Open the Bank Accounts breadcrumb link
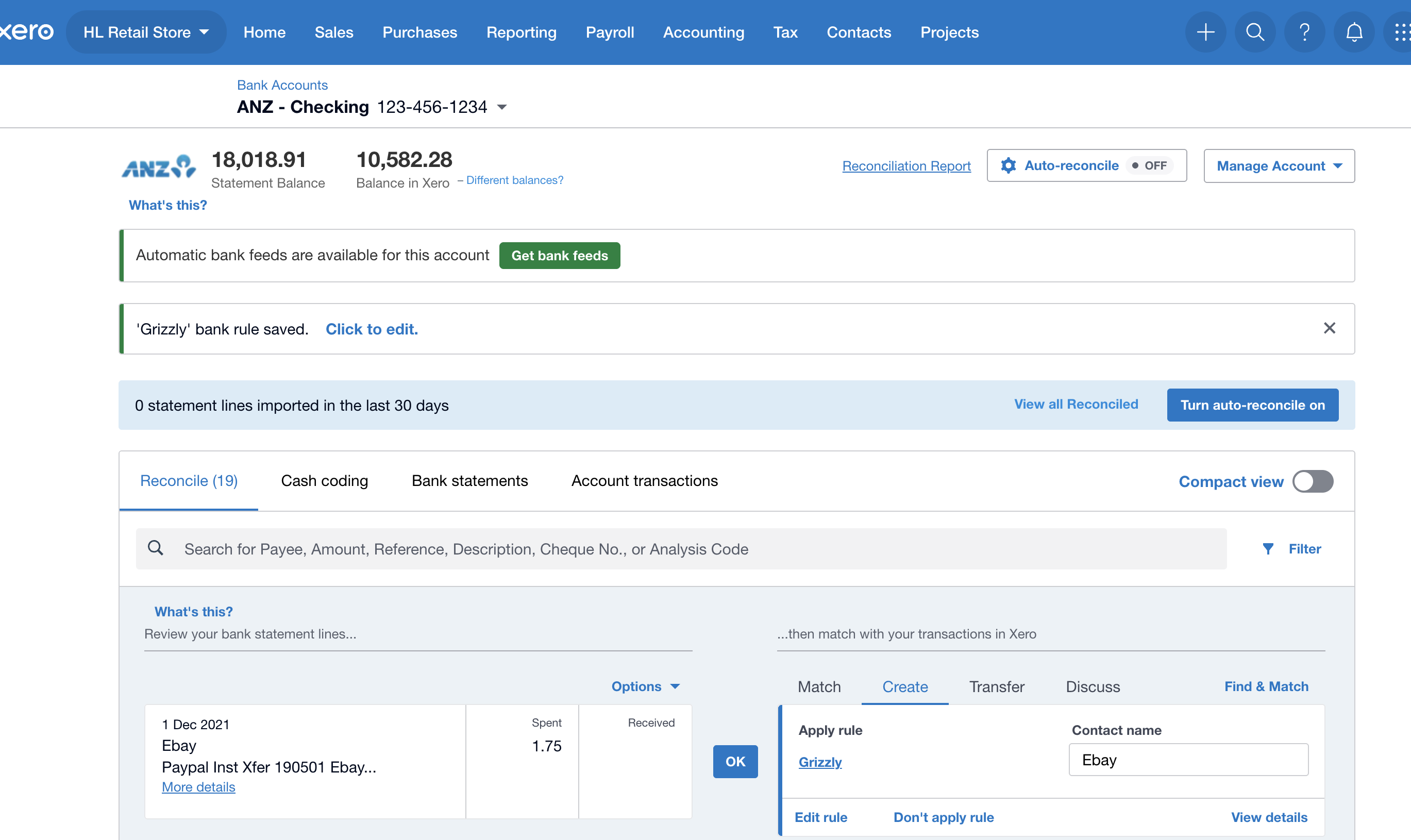Viewport: 1411px width, 840px height. pos(282,85)
